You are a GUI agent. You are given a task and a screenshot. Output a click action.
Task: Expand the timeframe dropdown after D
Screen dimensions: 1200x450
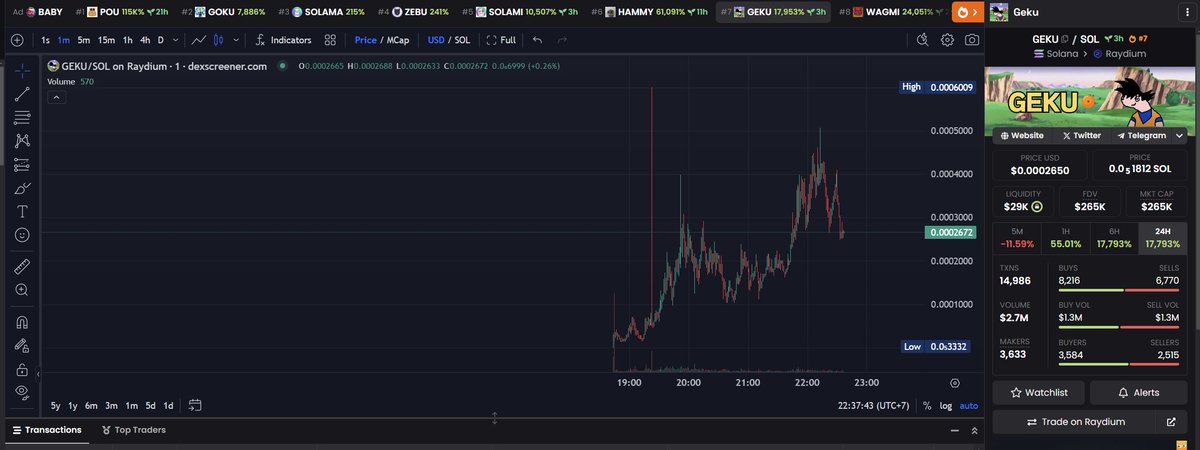pyautogui.click(x=175, y=40)
